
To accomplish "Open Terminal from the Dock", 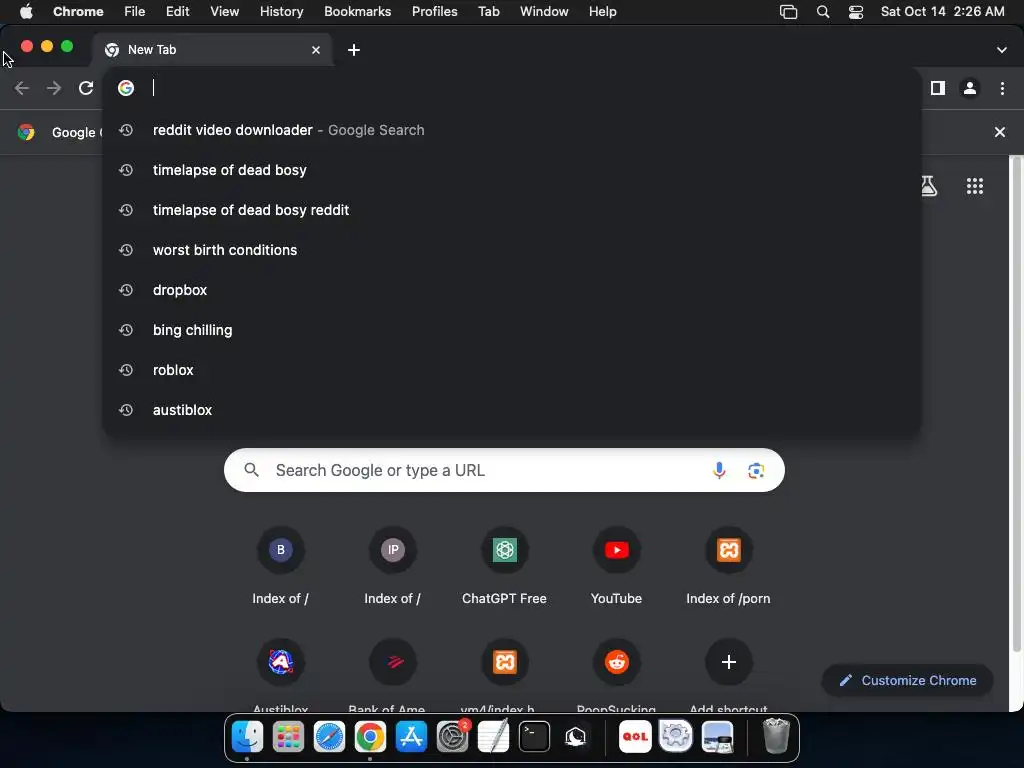I will point(534,737).
